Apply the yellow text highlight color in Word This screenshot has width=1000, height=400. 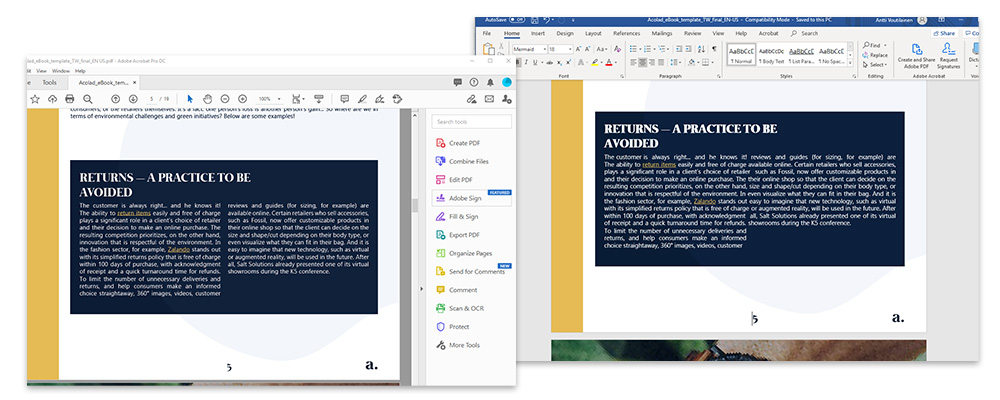click(x=595, y=62)
